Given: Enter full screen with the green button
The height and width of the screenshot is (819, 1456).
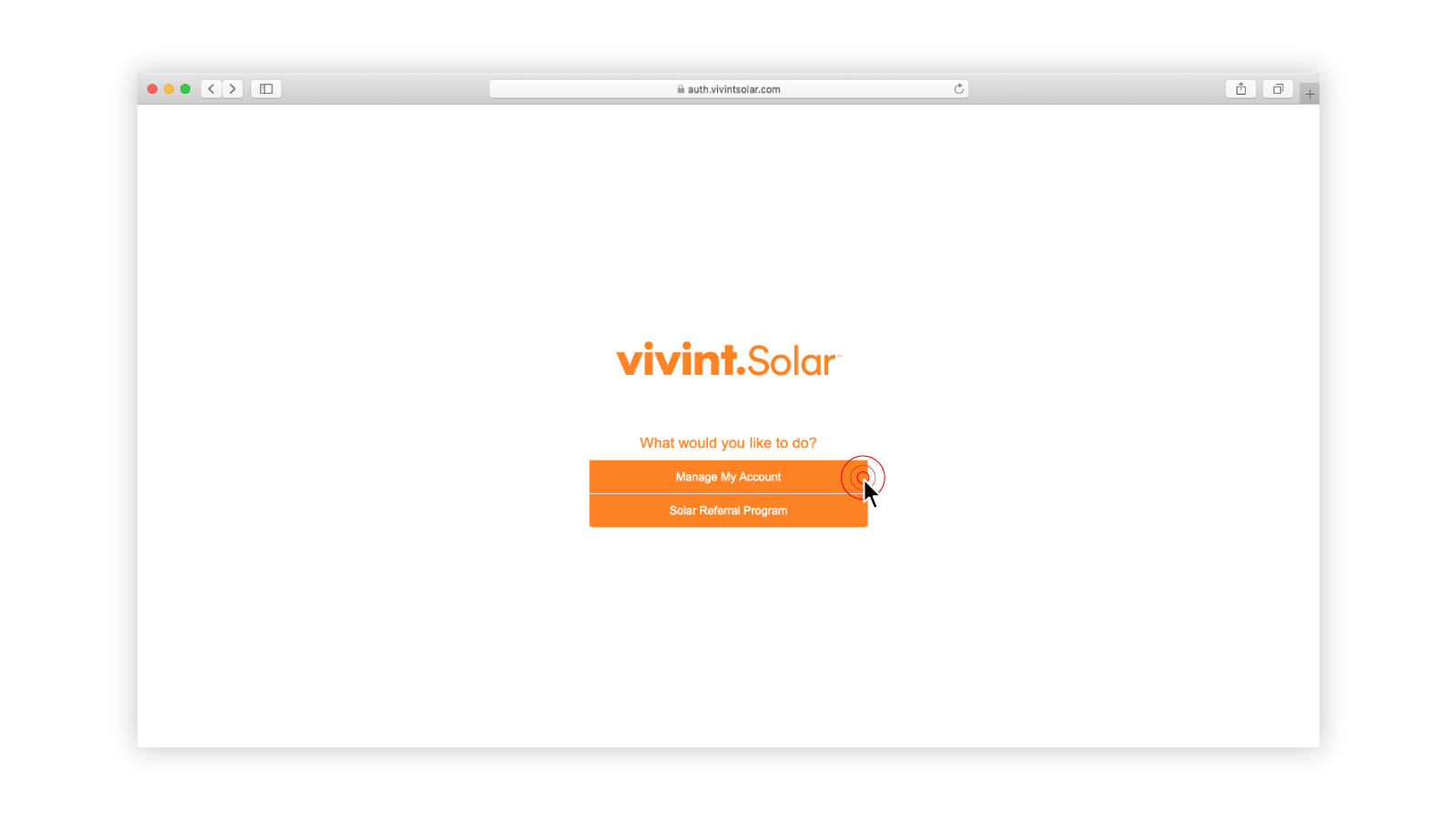Looking at the screenshot, I should [186, 89].
